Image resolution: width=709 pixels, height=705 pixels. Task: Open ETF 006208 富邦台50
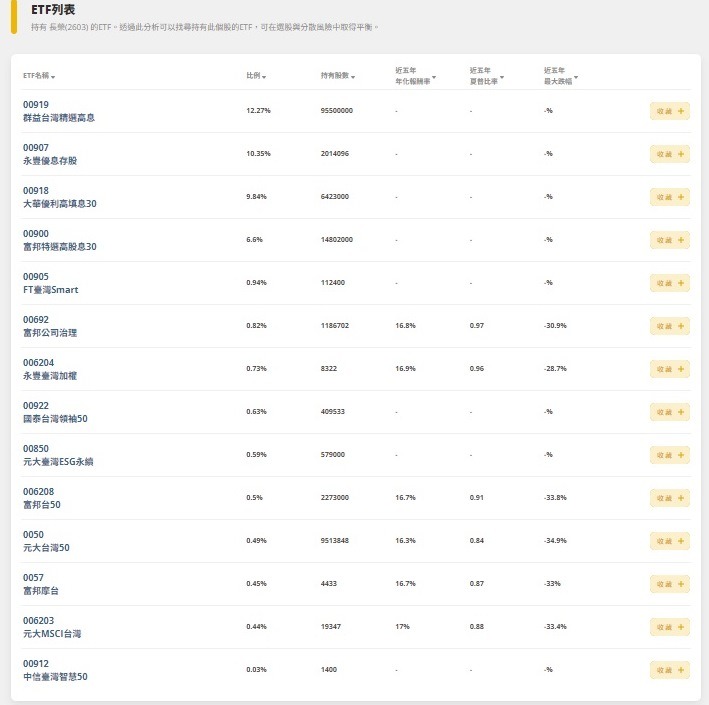point(42,498)
